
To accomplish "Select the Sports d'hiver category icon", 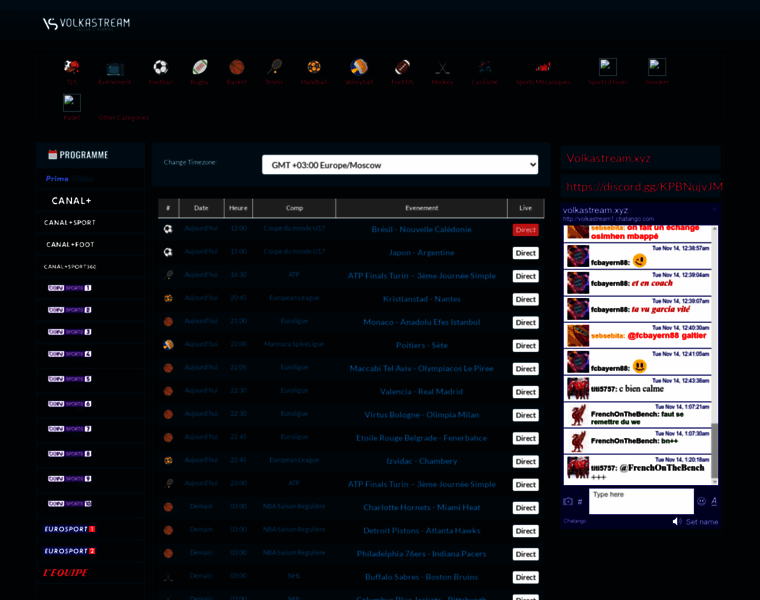I will 608,67.
